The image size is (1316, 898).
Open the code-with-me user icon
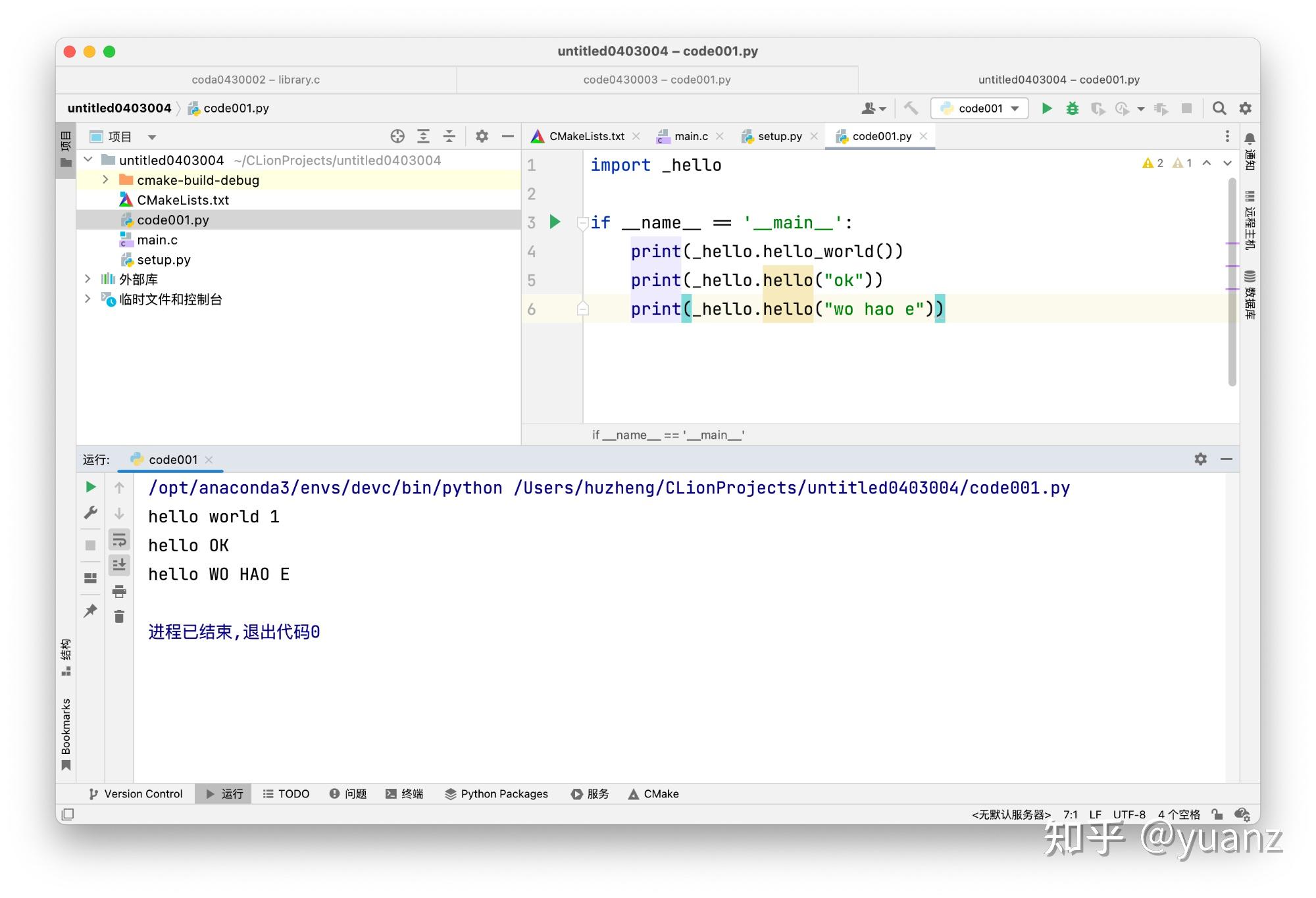pos(873,109)
